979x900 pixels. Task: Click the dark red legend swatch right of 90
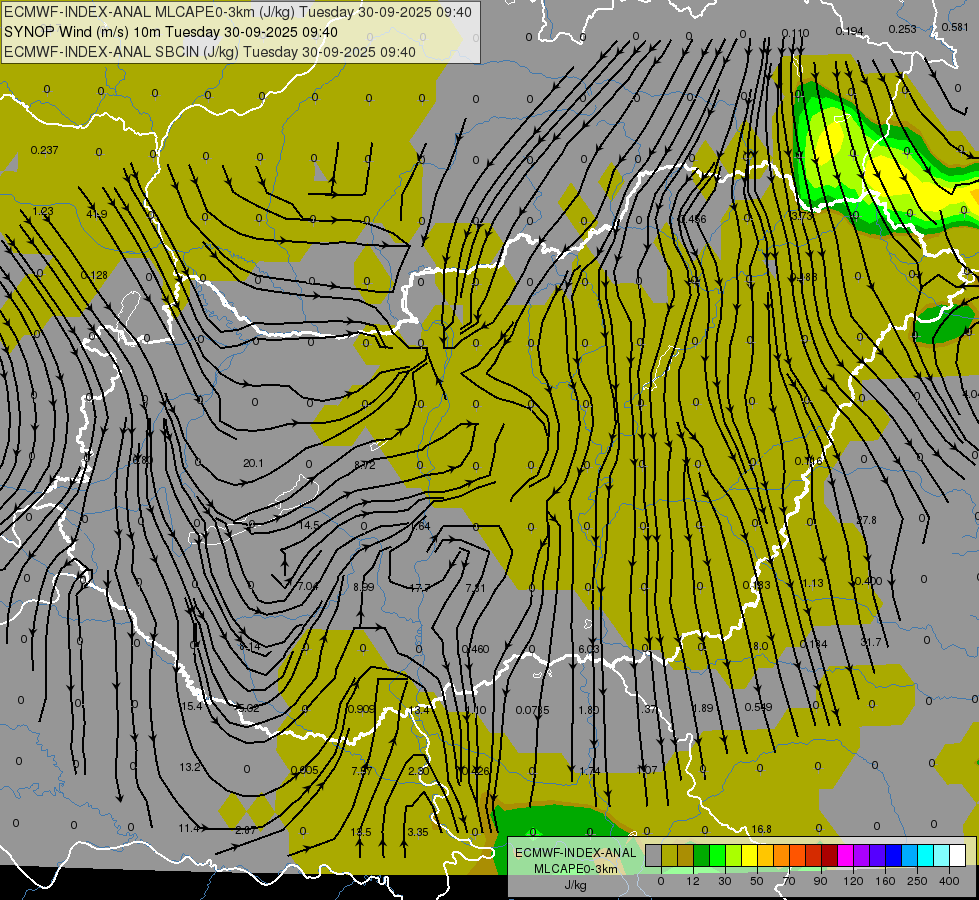tap(829, 856)
